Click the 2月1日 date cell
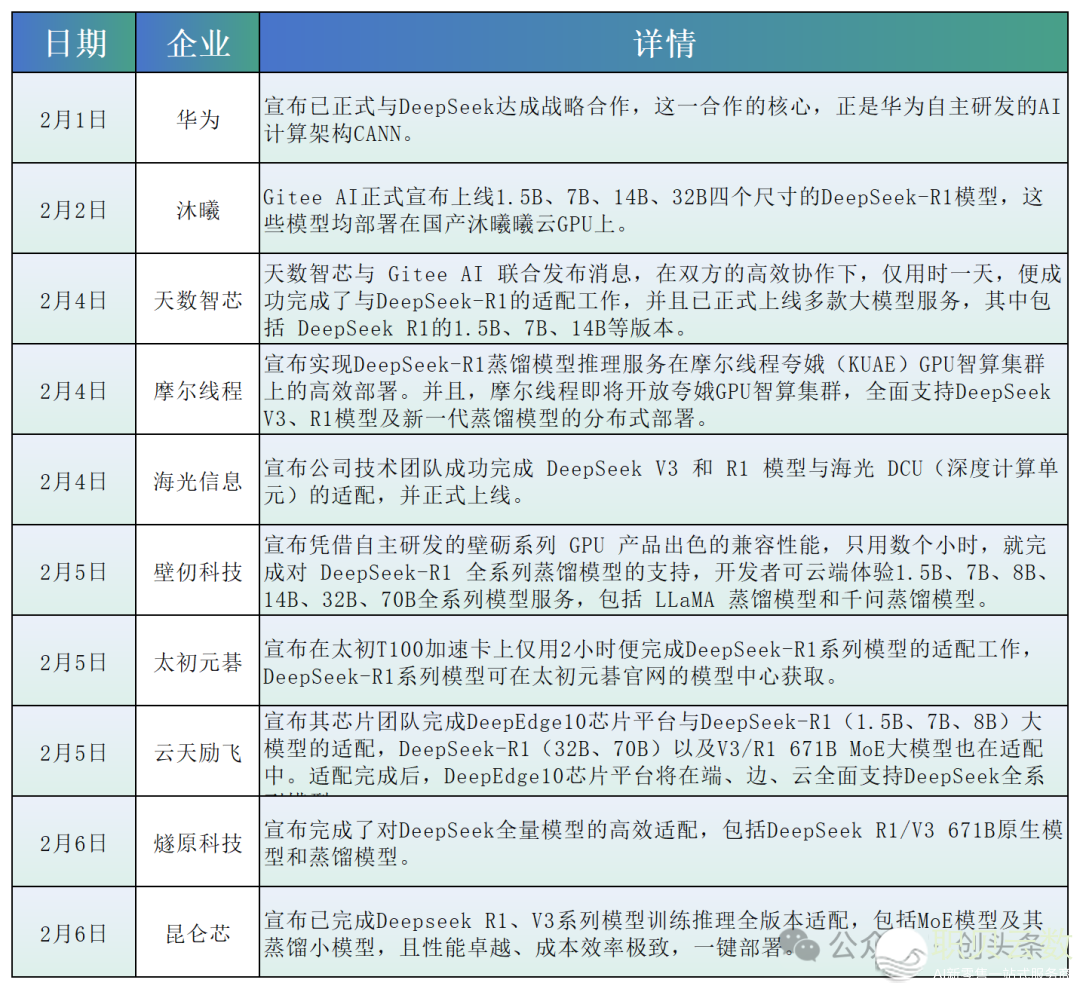This screenshot has width=1080, height=989. click(74, 119)
